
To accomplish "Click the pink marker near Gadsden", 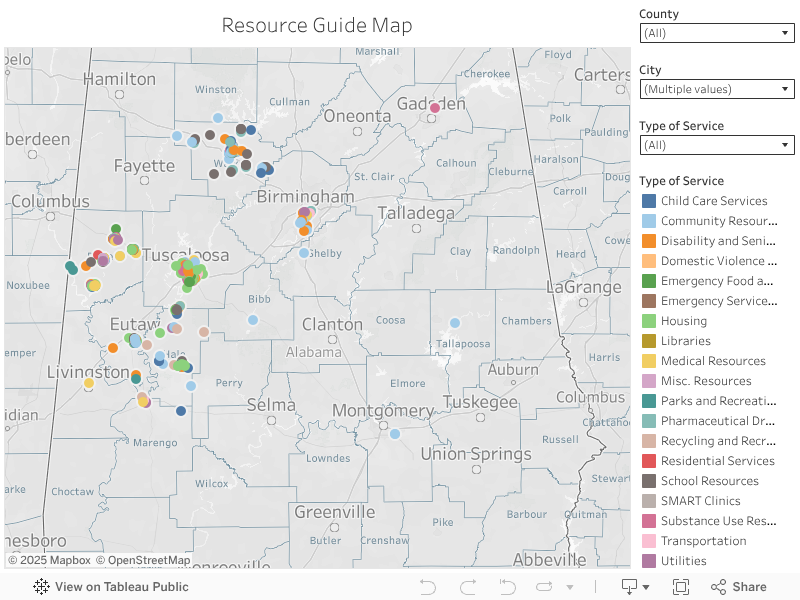I will pyautogui.click(x=435, y=108).
